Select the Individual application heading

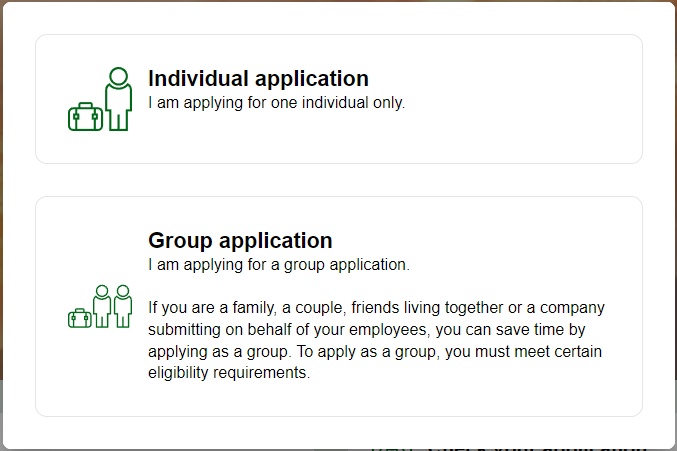click(258, 79)
